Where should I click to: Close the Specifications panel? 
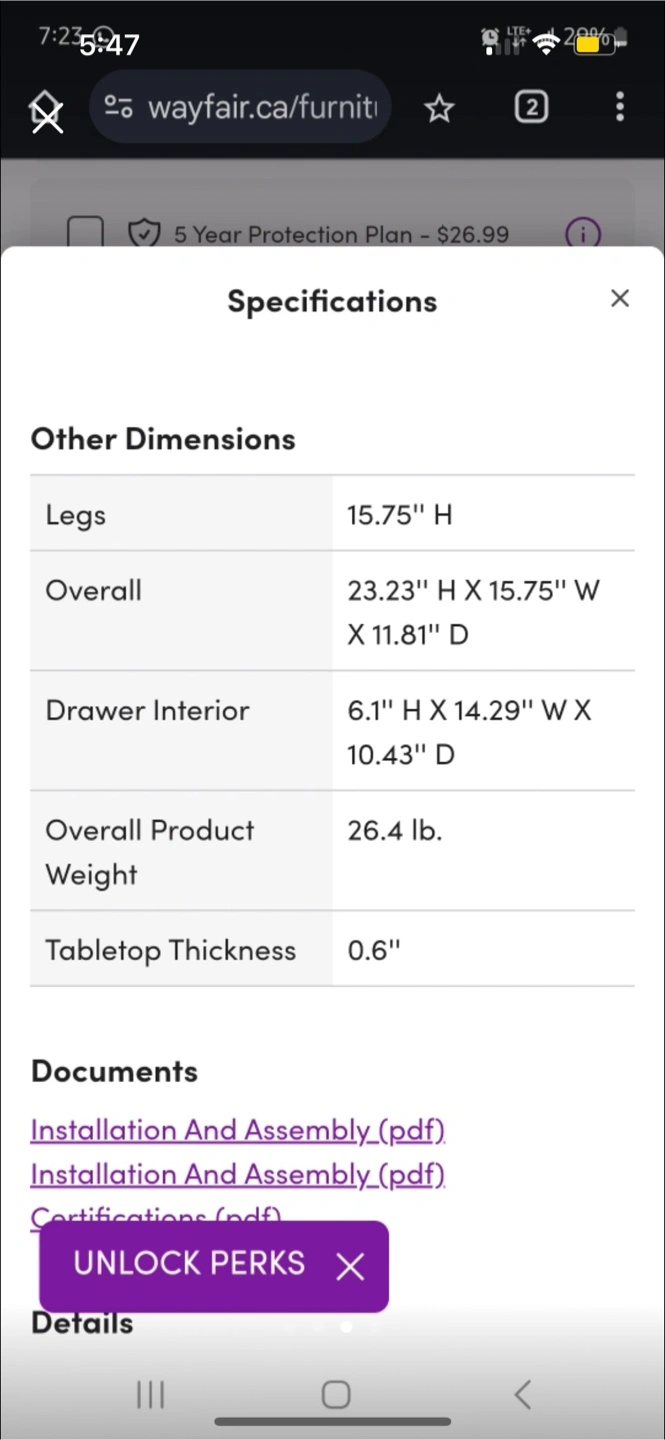click(620, 298)
